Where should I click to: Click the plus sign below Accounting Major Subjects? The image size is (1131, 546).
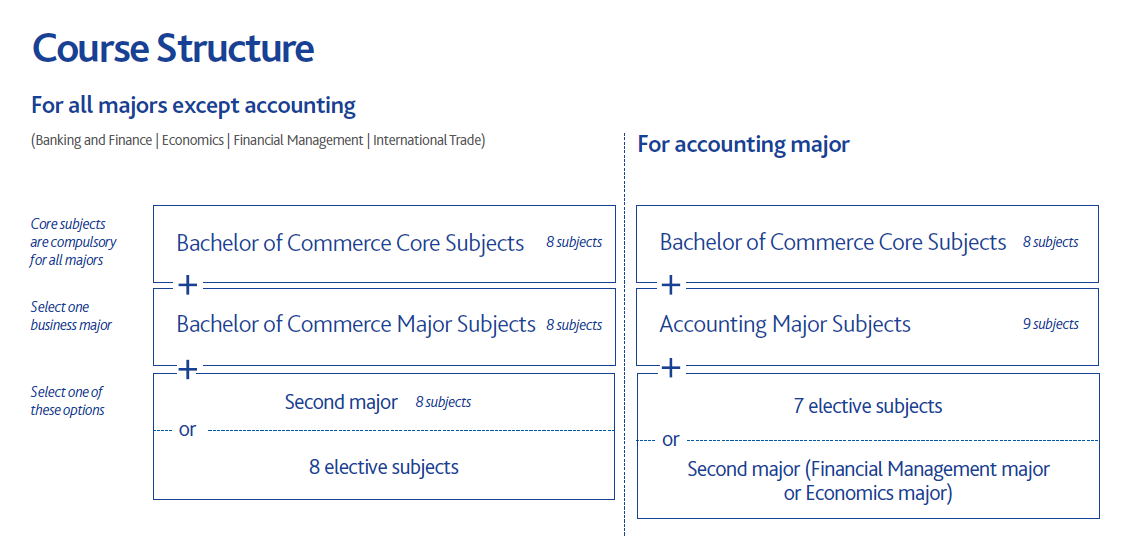(x=671, y=369)
